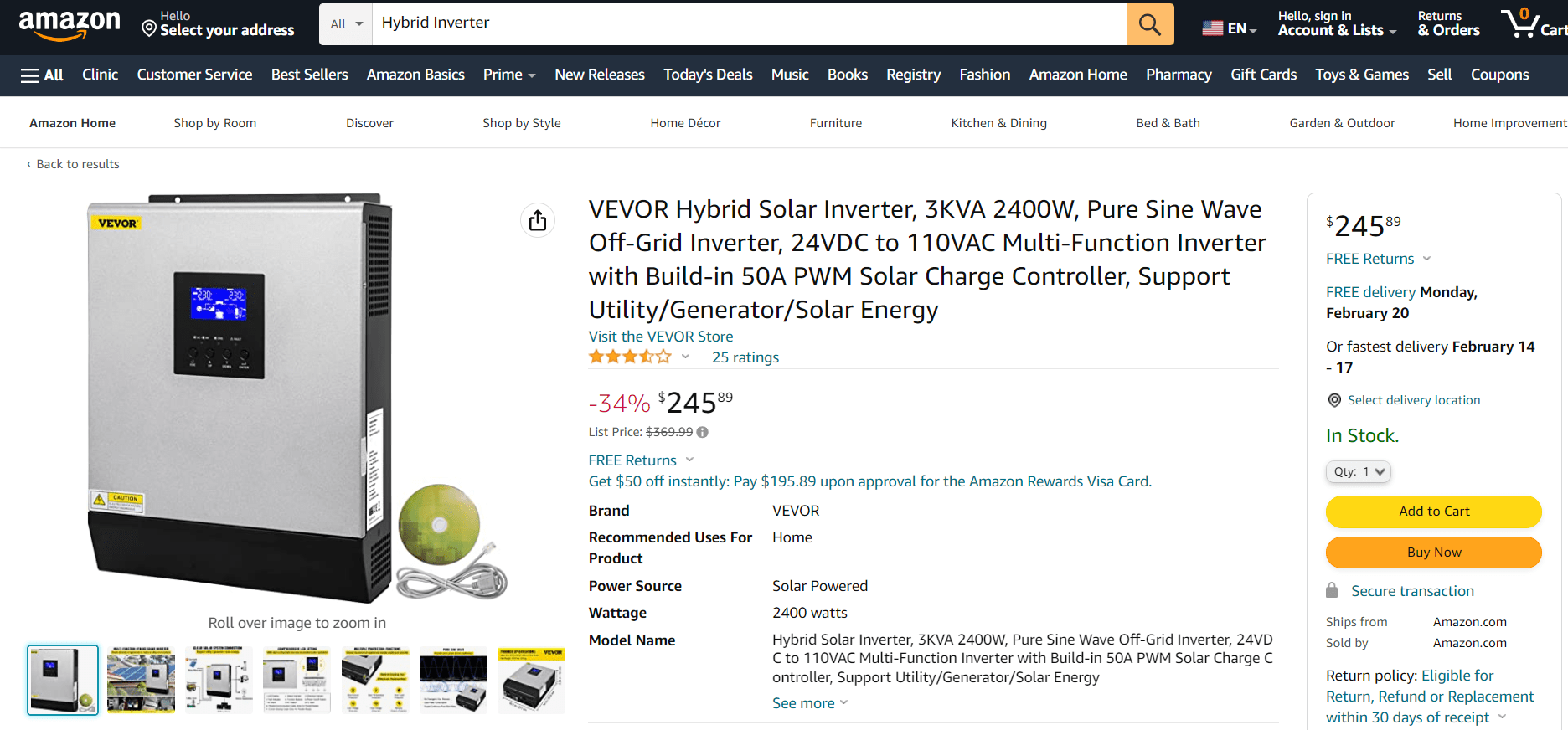
Task: Click the share icon above product image
Action: 538,220
